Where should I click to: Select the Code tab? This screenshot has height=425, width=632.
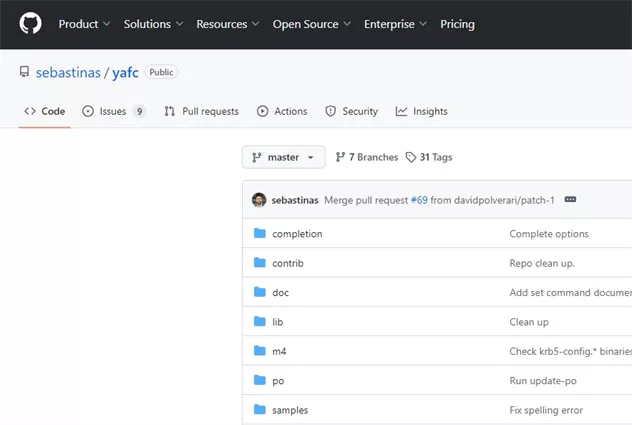click(44, 111)
